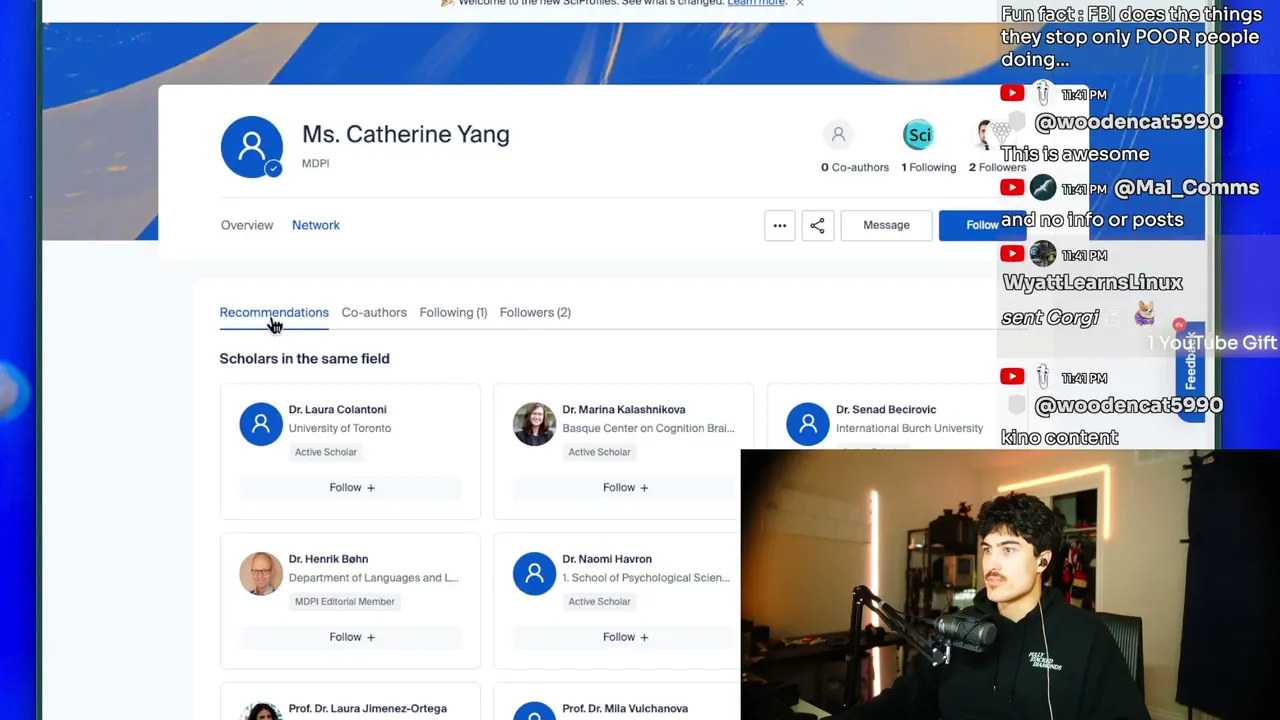
Task: Follow Dr. Marina Kalashnikova
Action: 625,487
